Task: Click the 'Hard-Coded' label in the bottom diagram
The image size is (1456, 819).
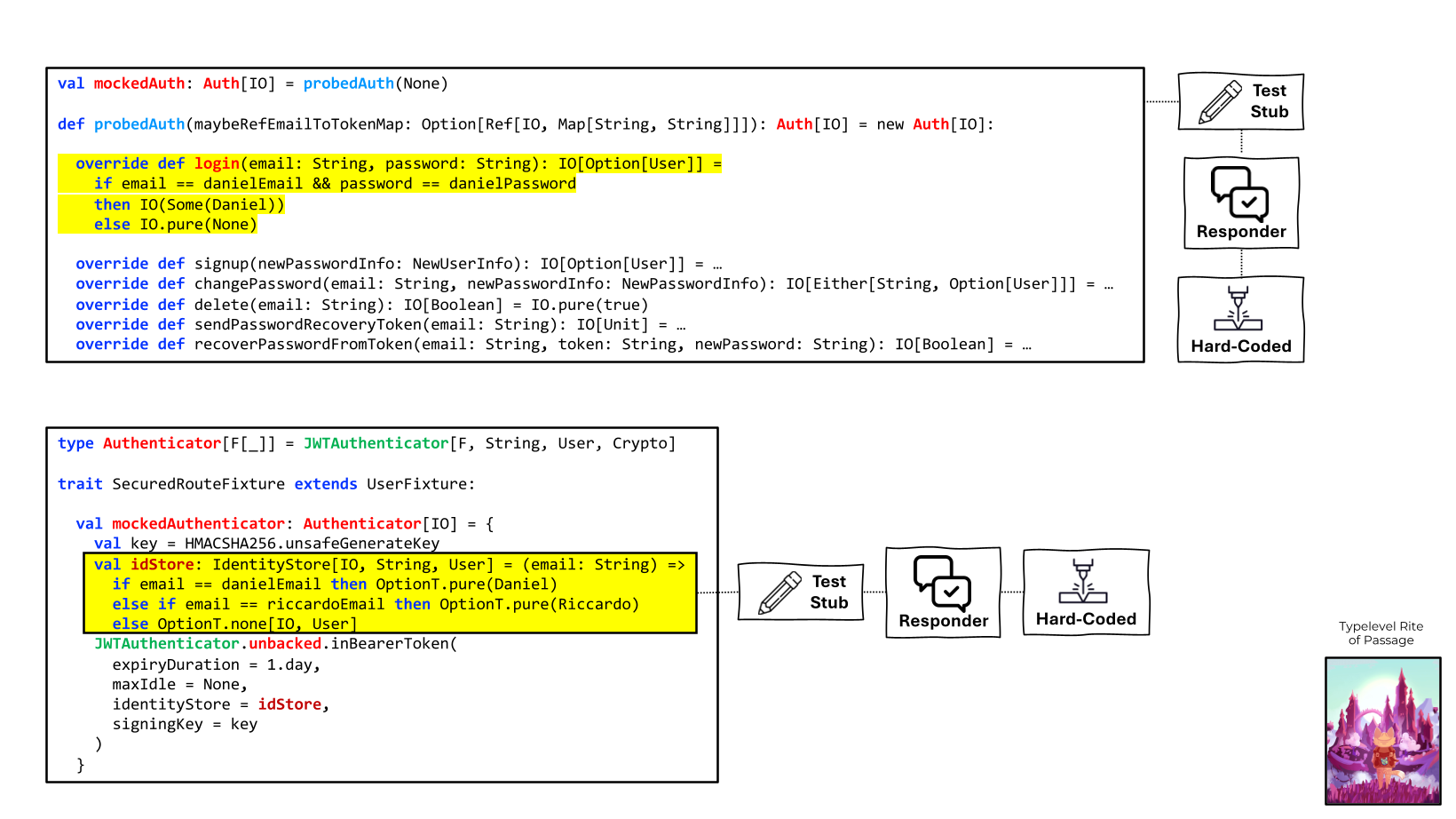Action: point(1086,619)
